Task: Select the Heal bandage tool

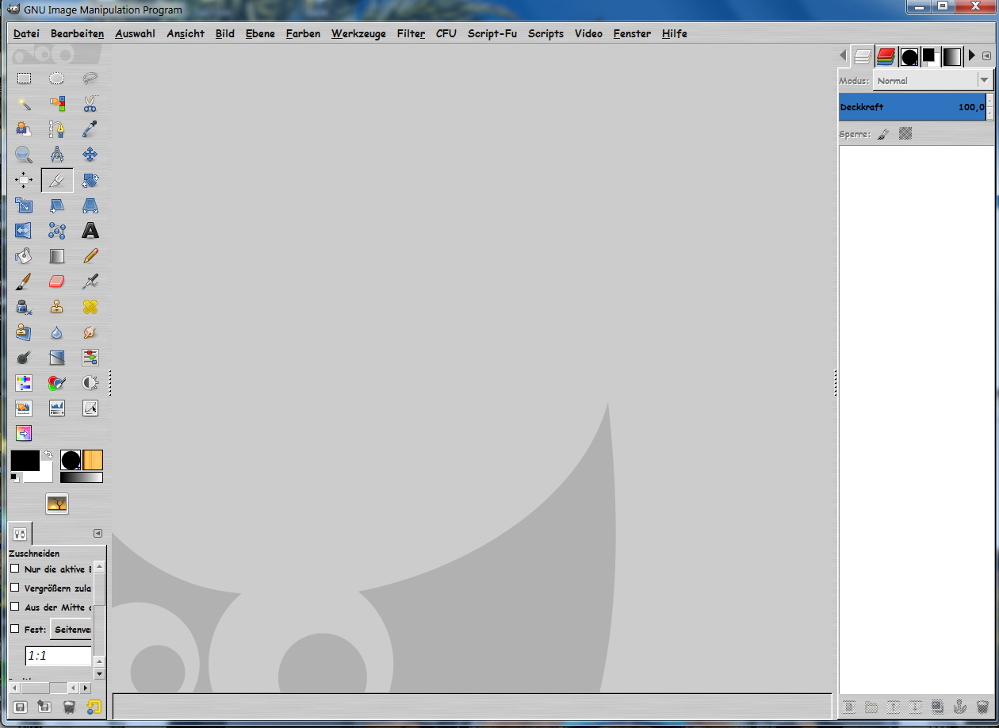Action: (x=90, y=307)
